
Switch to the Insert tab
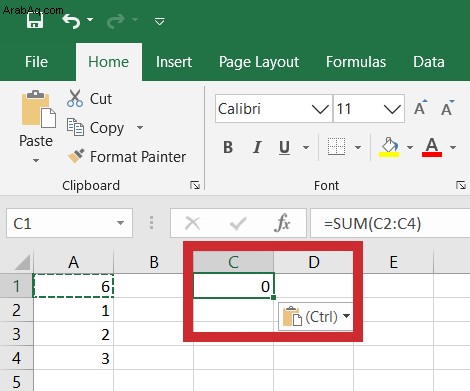coord(174,62)
